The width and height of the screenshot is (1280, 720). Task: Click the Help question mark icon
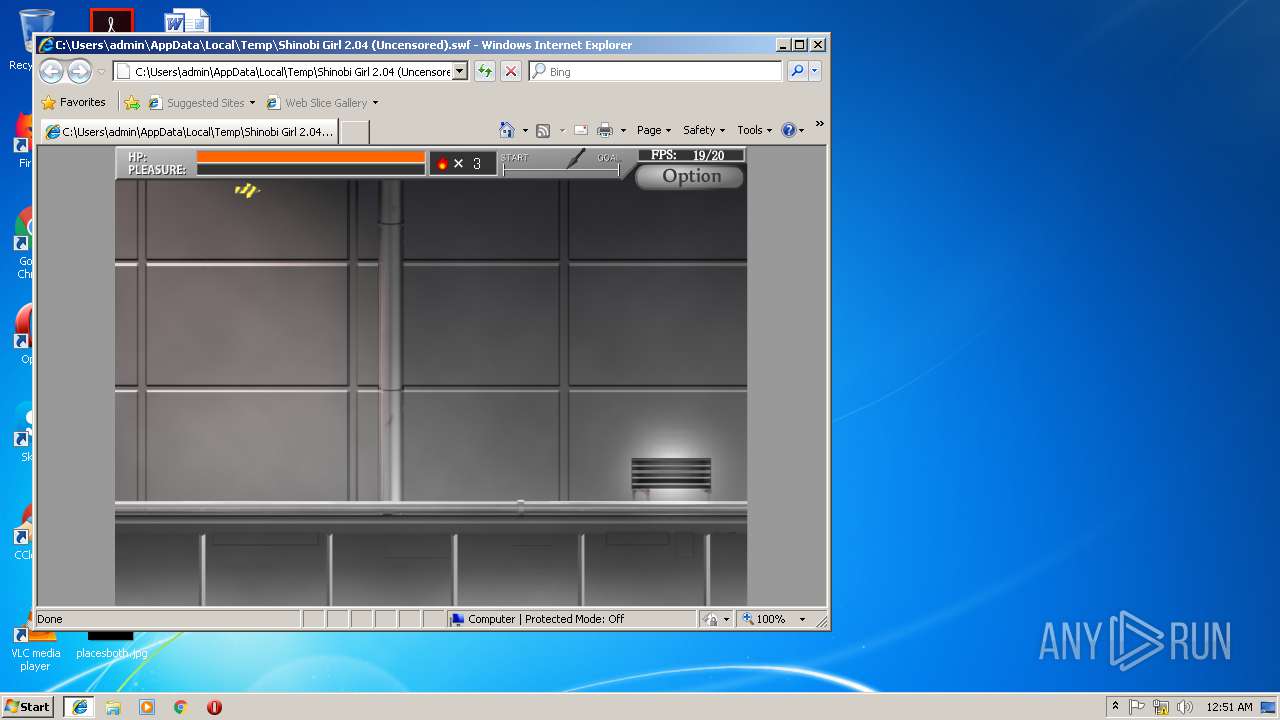(789, 130)
